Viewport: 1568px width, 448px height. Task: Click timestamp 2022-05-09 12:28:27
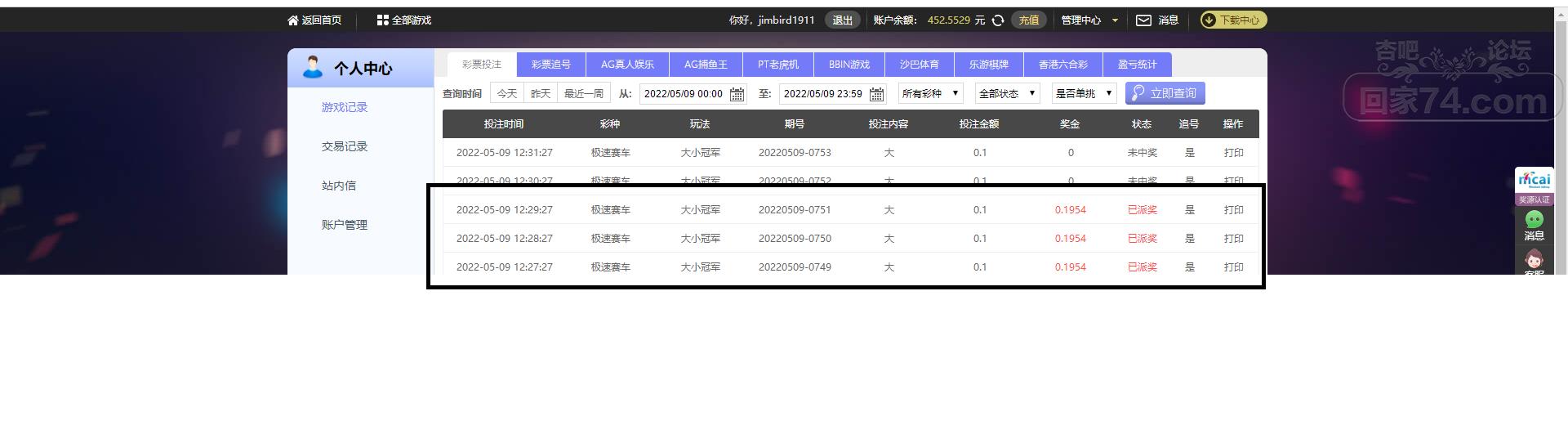[x=505, y=239]
